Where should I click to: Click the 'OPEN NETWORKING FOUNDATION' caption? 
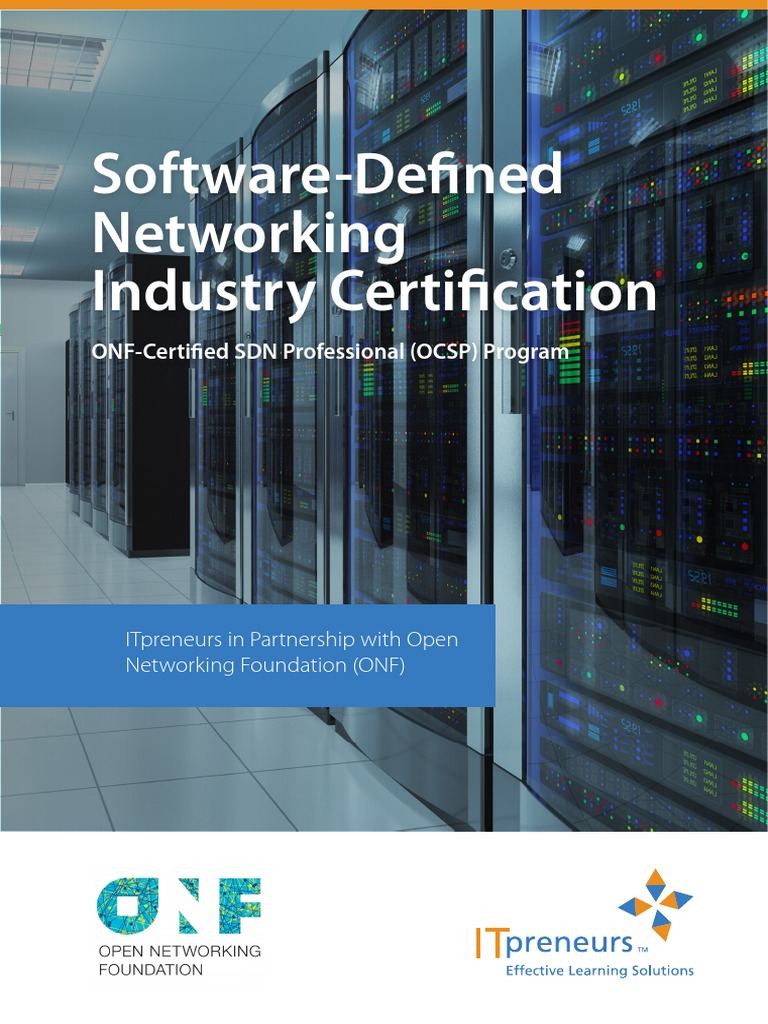180,960
